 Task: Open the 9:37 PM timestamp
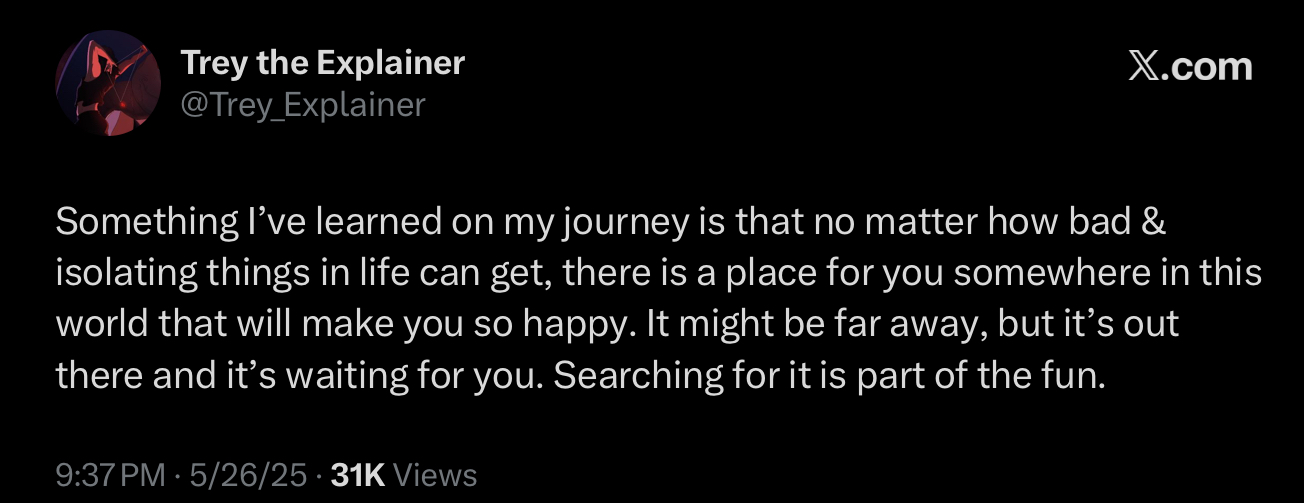click(110, 475)
